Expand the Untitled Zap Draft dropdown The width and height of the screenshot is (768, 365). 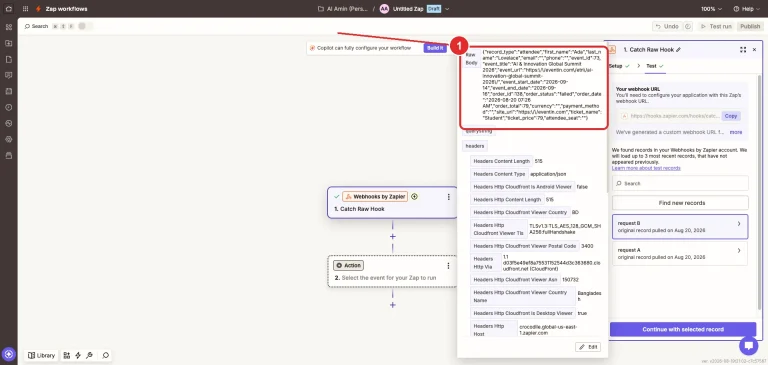coord(447,9)
